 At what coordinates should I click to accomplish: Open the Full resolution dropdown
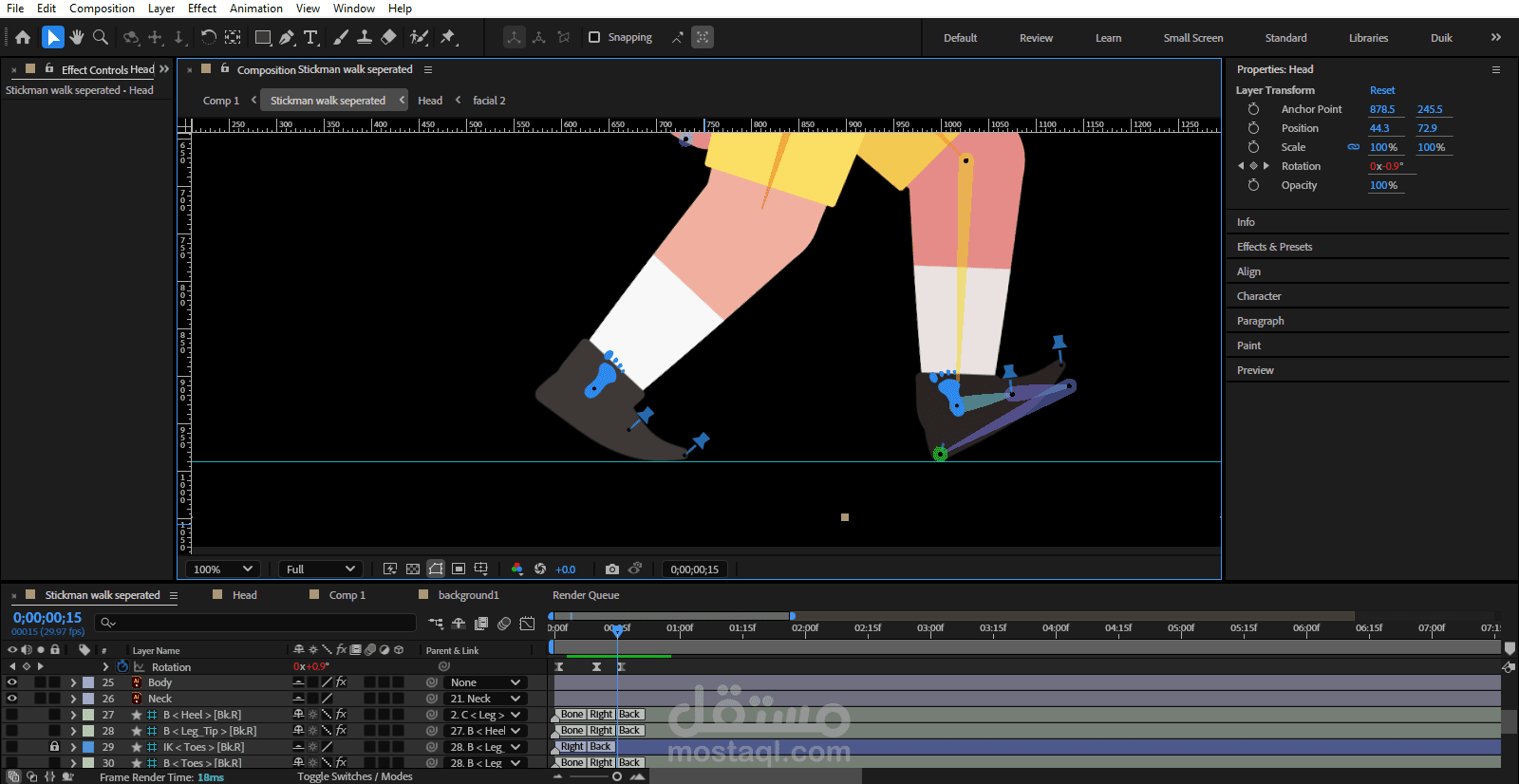point(320,569)
